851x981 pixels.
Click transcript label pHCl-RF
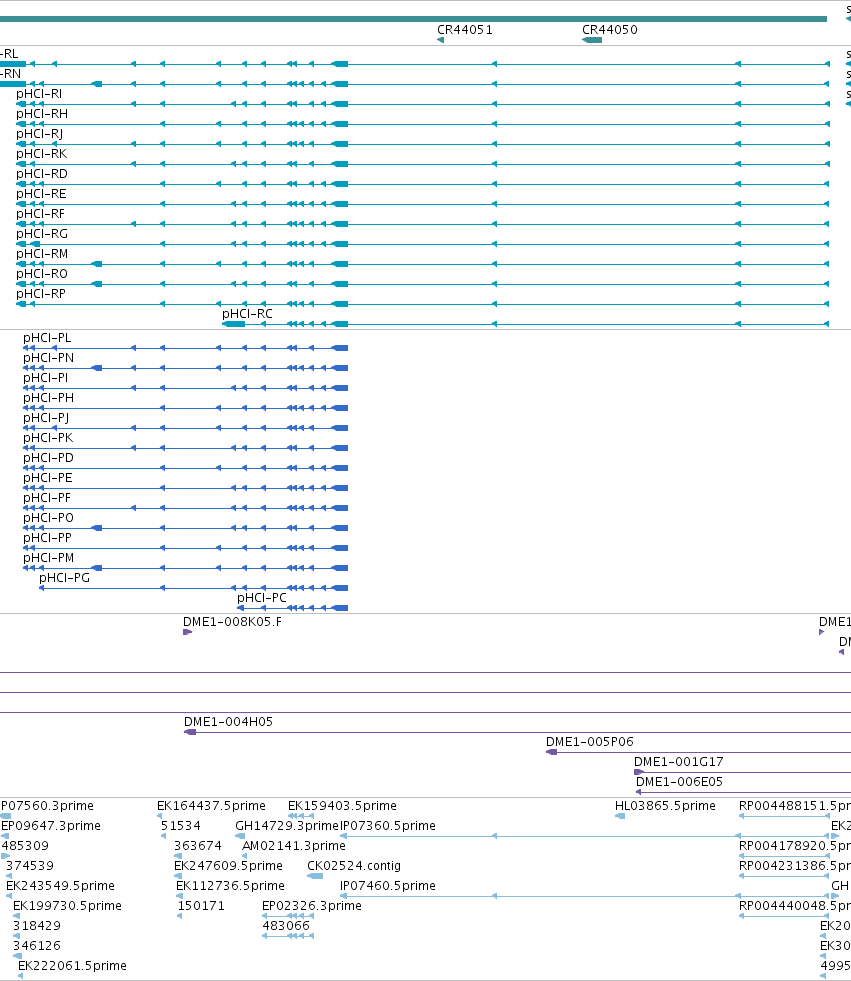(x=41, y=214)
